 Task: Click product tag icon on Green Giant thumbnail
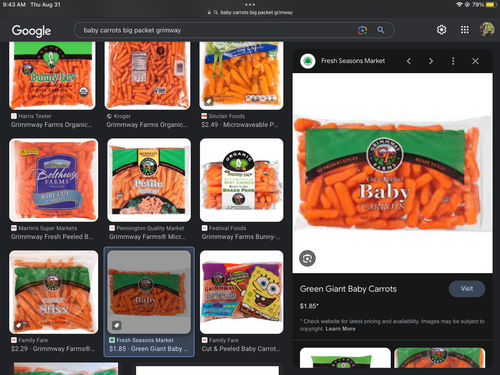[117, 325]
